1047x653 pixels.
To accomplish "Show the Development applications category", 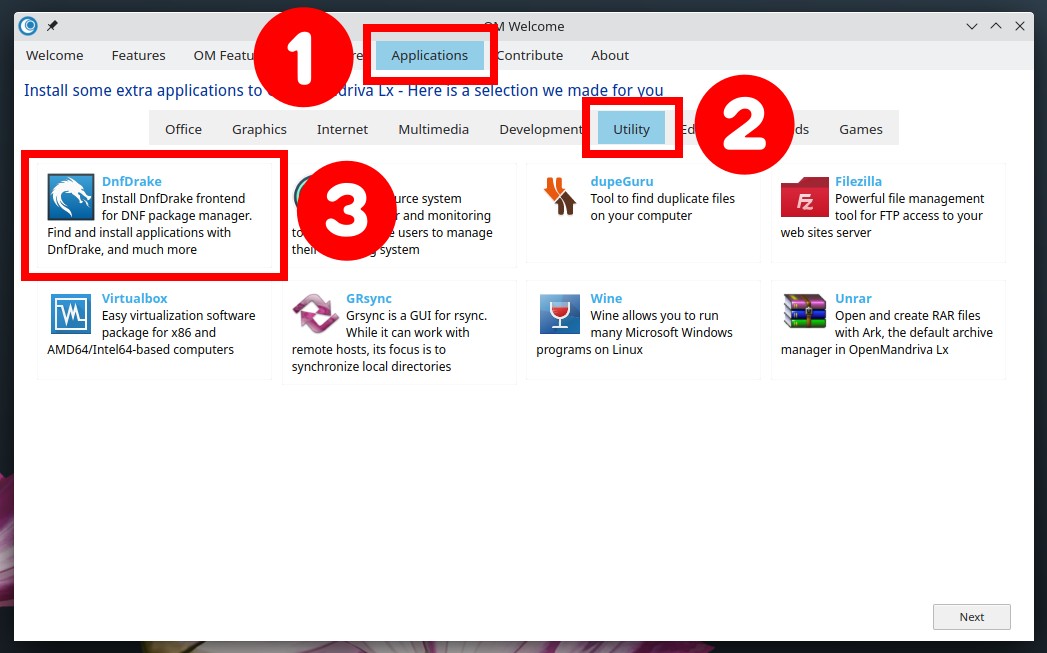I will point(541,129).
